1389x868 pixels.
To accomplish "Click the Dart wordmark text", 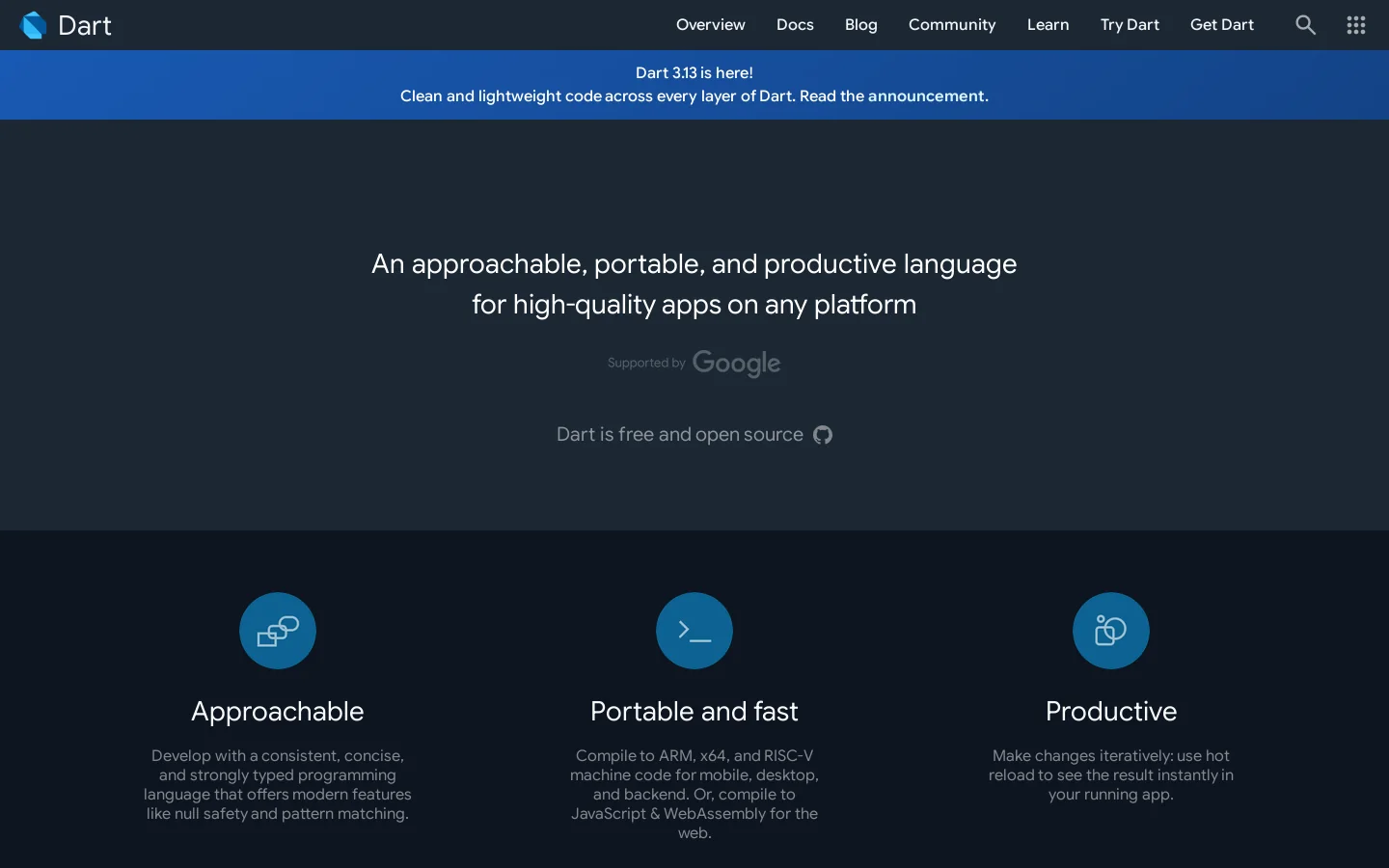I will [85, 25].
